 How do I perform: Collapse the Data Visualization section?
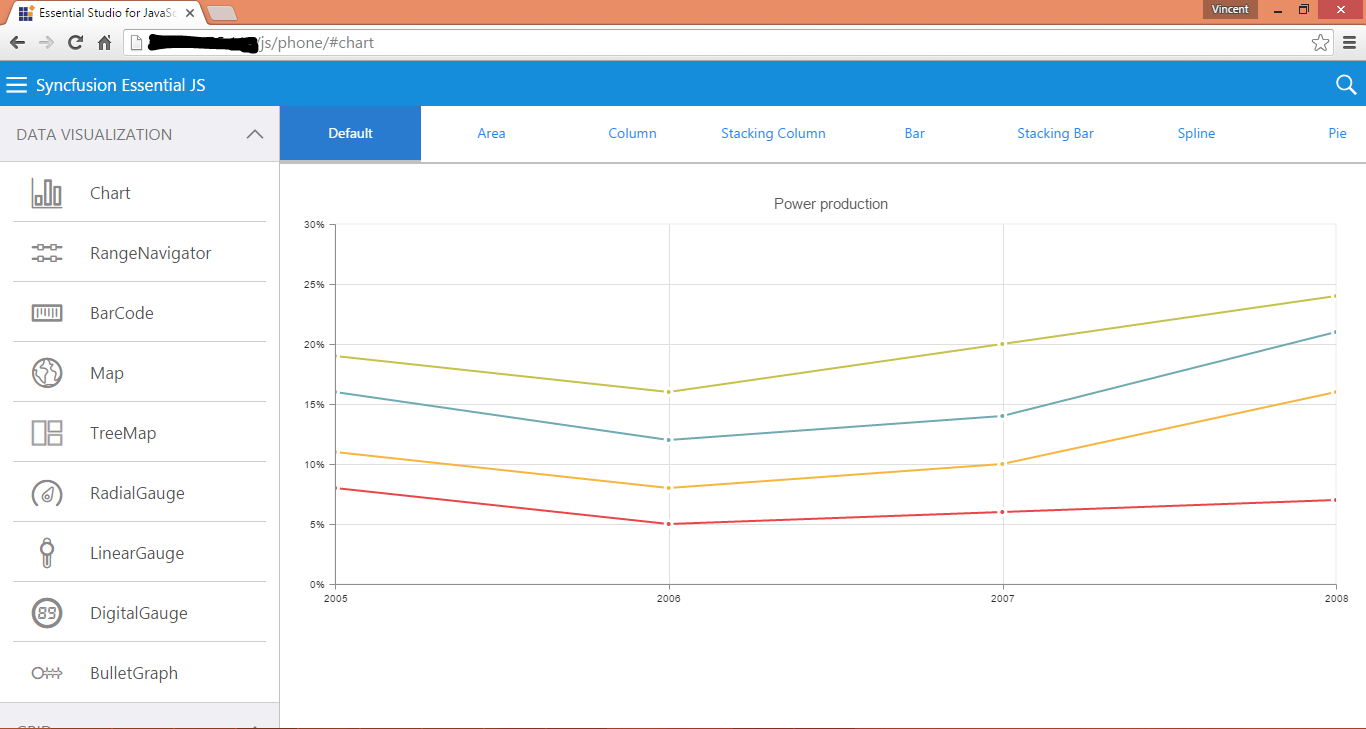pyautogui.click(x=255, y=134)
